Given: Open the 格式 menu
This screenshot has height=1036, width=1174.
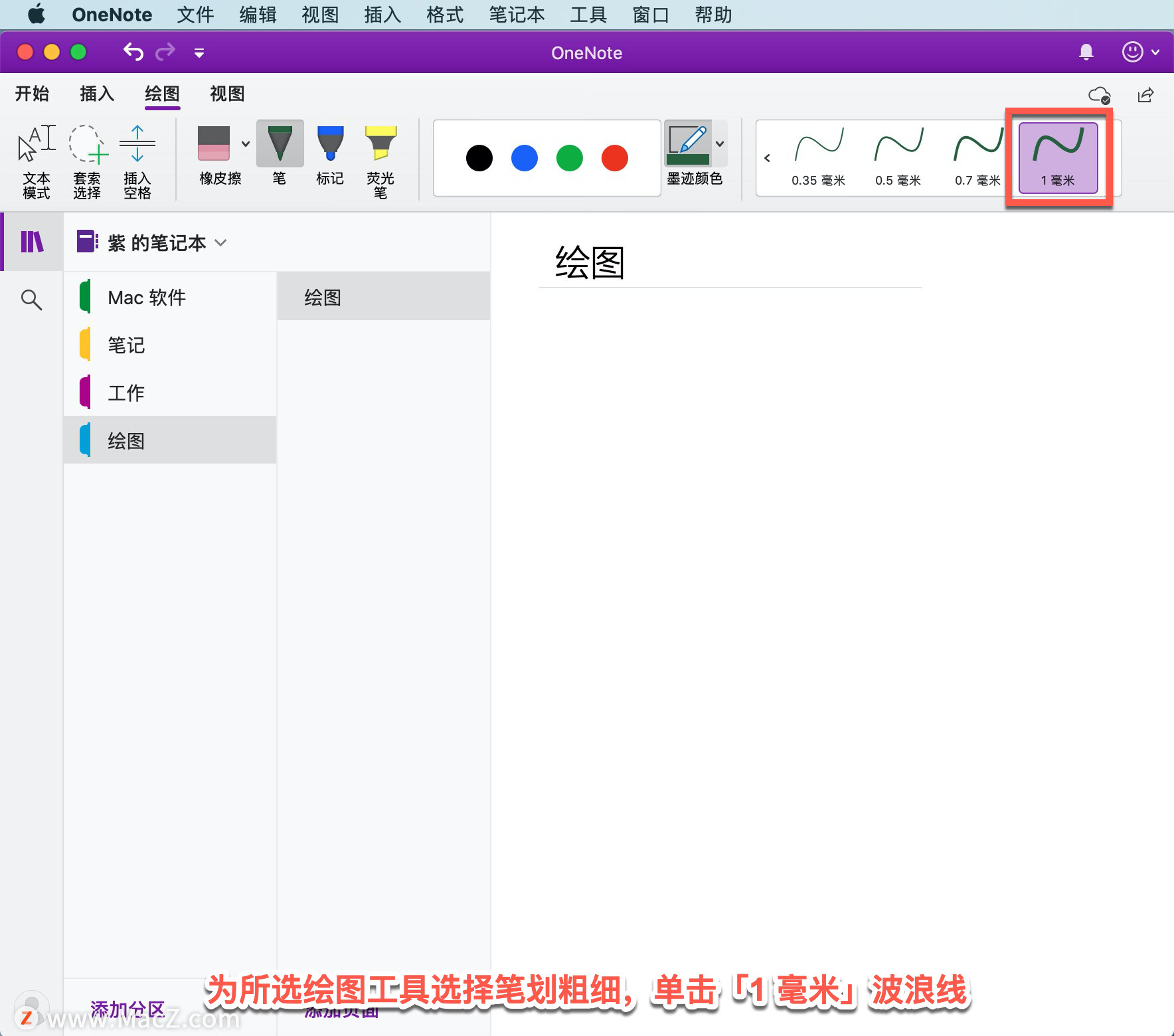Looking at the screenshot, I should [x=445, y=15].
